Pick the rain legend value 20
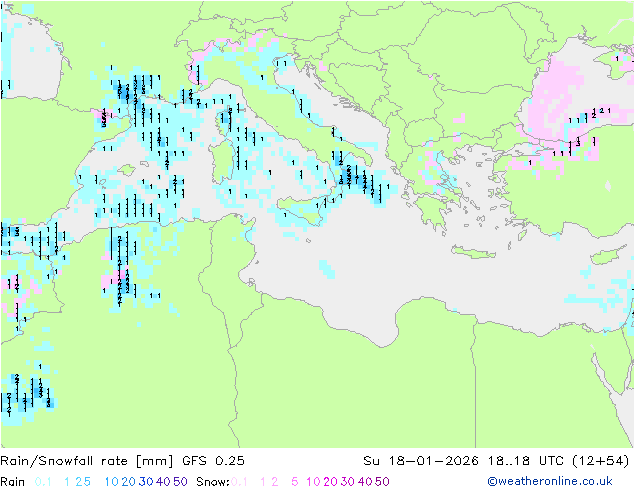This screenshot has width=634, height=490. pos(129,482)
